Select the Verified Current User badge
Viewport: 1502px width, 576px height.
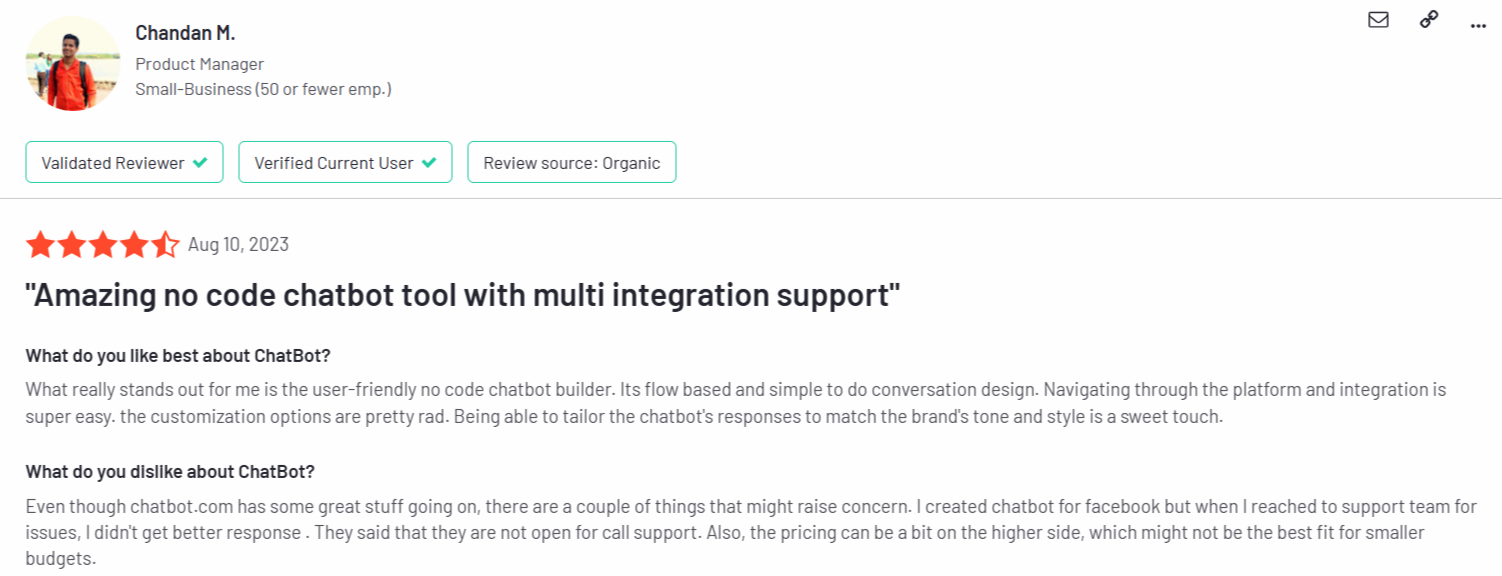pos(345,162)
